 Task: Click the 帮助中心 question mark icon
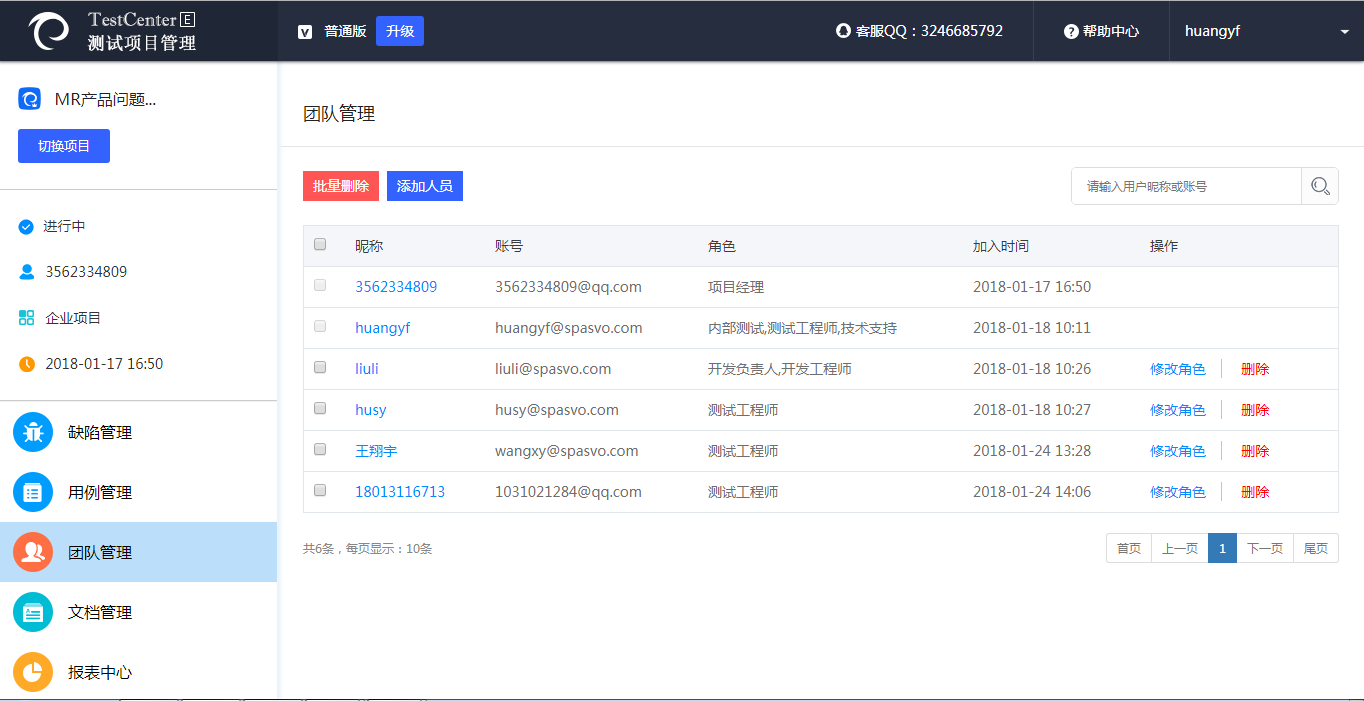[x=1071, y=31]
